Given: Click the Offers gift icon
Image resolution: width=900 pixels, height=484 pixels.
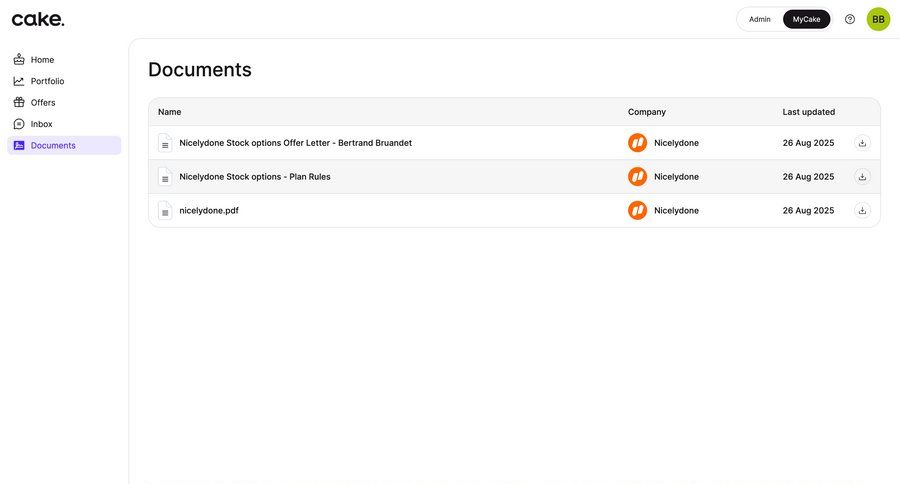Looking at the screenshot, I should tap(19, 103).
